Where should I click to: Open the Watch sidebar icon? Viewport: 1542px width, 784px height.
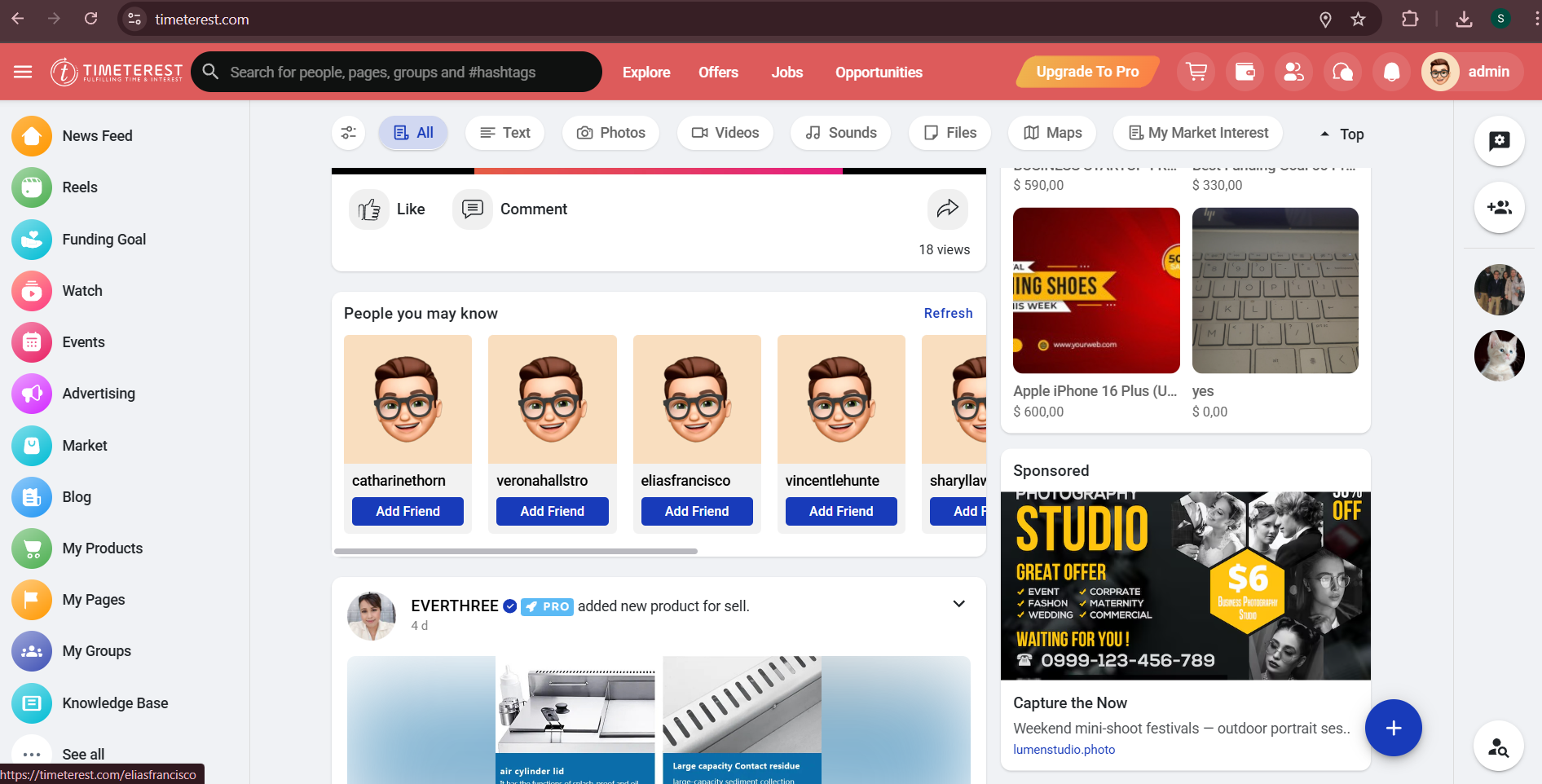pyautogui.click(x=32, y=291)
